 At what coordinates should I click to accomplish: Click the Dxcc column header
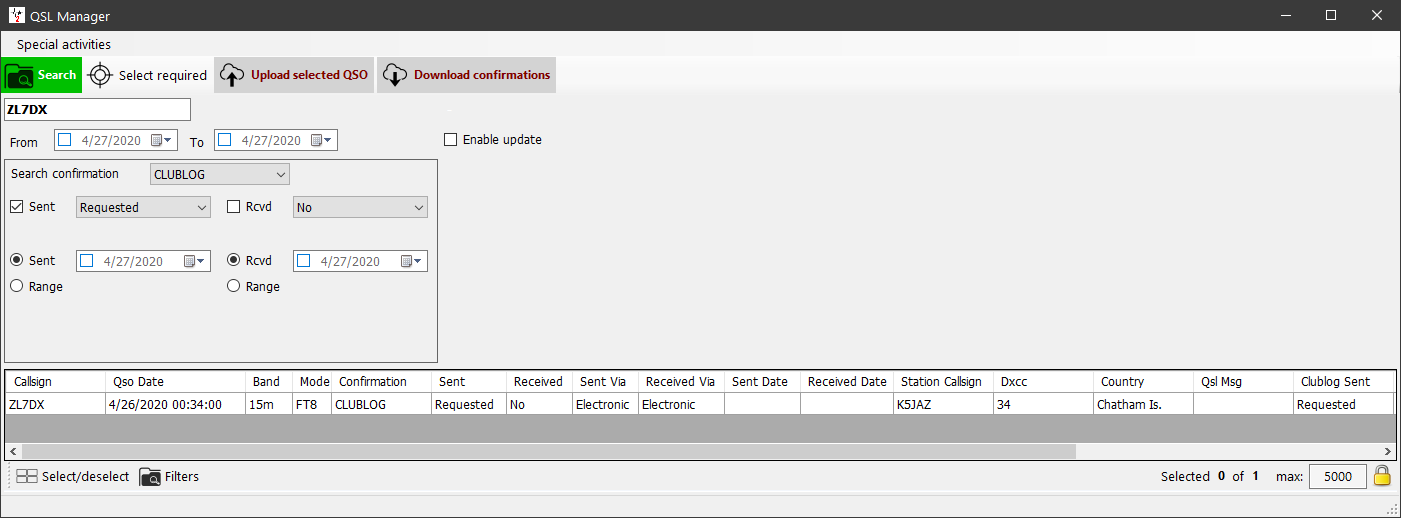pos(1043,381)
